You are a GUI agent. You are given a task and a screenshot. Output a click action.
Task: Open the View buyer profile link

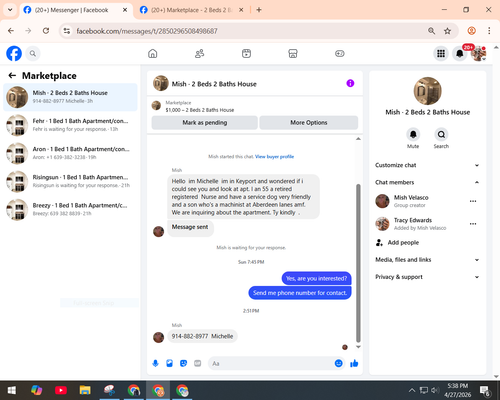click(274, 157)
